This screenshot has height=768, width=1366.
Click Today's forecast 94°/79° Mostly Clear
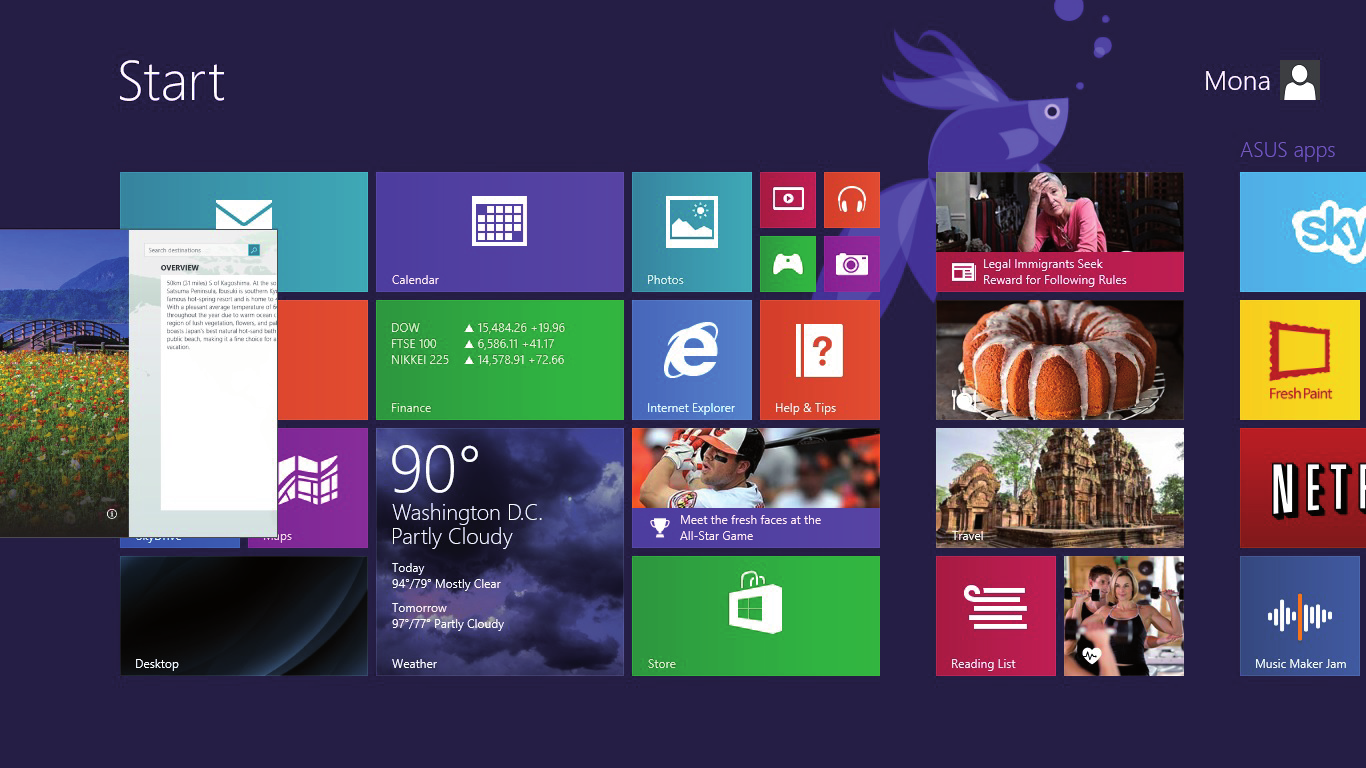coord(447,576)
